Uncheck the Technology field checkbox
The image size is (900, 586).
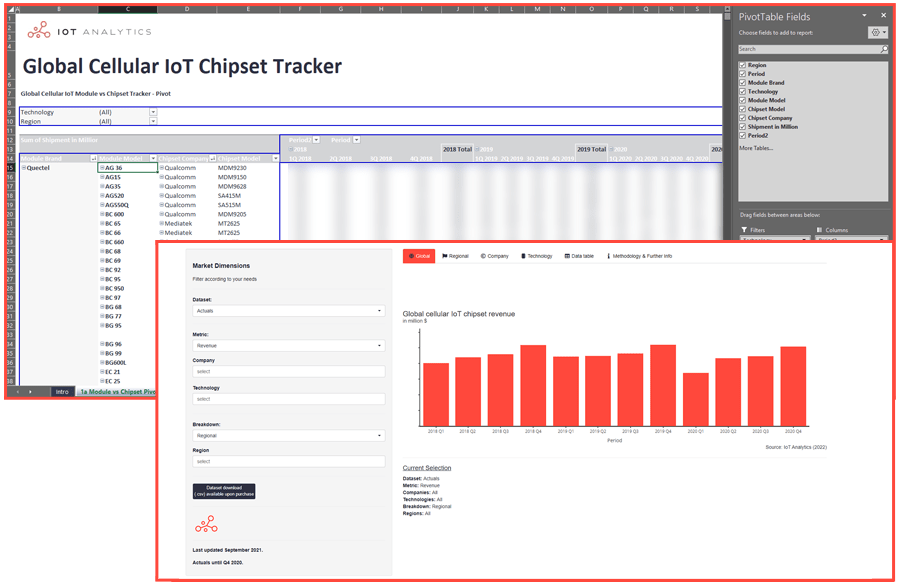(742, 92)
